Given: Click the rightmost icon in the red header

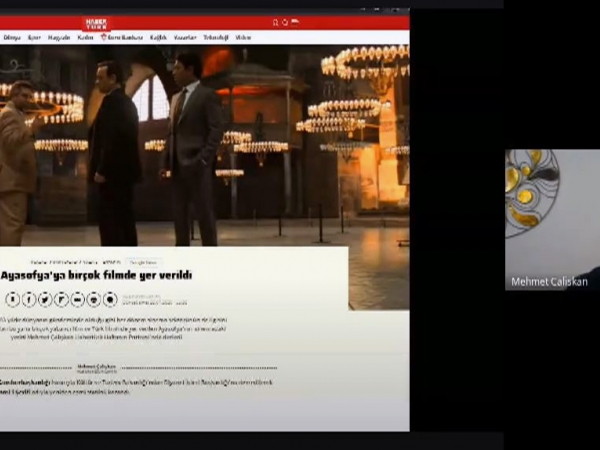Looking at the screenshot, I should 295,22.
